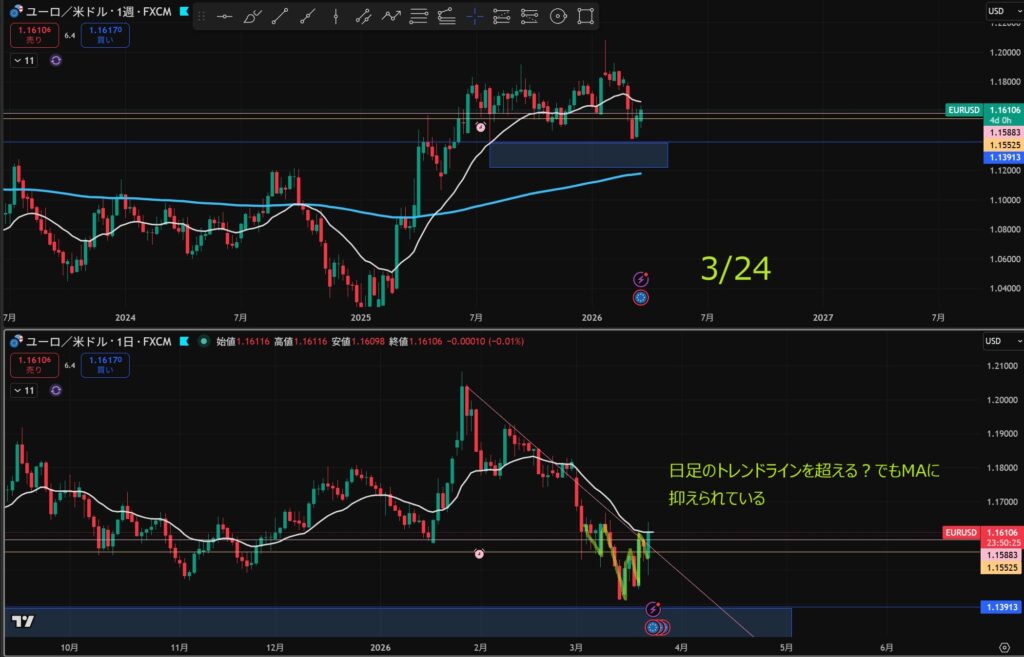This screenshot has height=657, width=1024.
Task: Expand the 11 indicators list on weekly chart
Action: coord(23,60)
